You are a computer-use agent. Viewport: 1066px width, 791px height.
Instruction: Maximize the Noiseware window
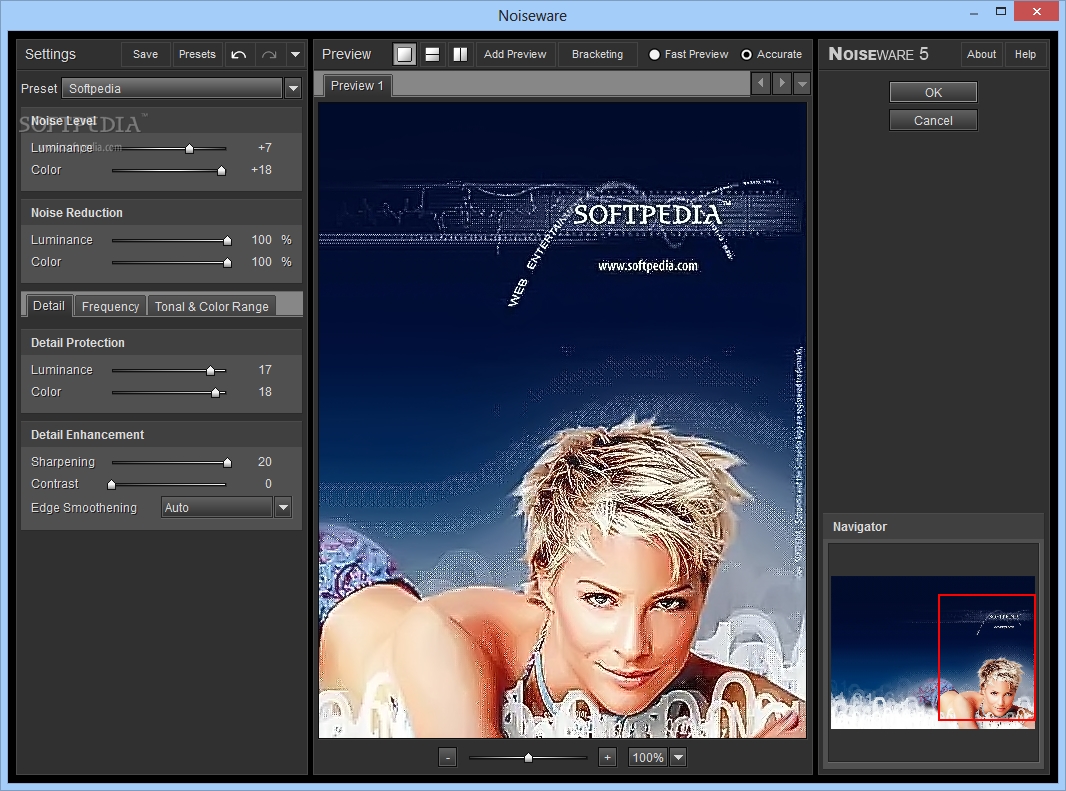click(1001, 11)
